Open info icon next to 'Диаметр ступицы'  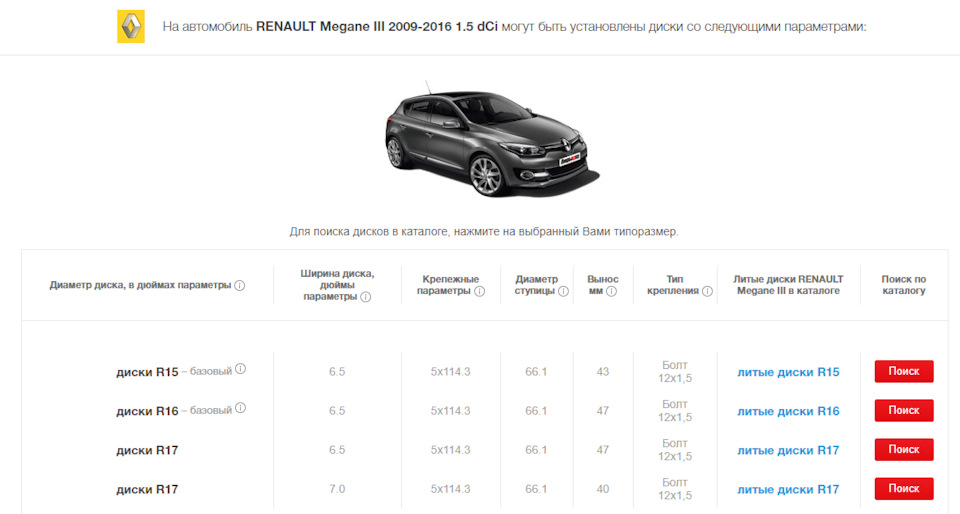563,291
